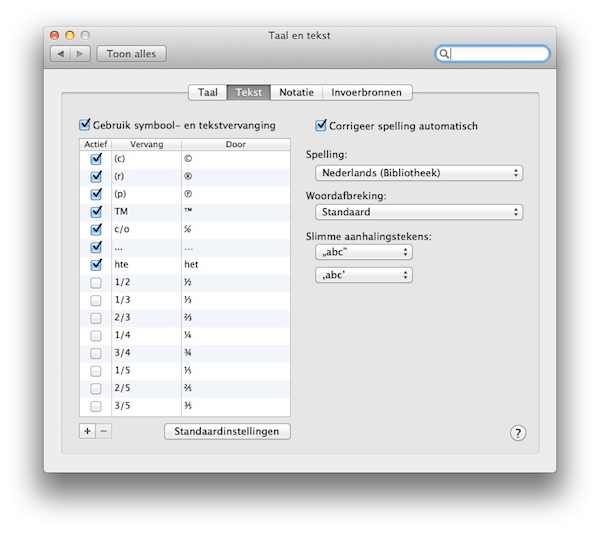Click the back navigation arrow

coord(59,54)
